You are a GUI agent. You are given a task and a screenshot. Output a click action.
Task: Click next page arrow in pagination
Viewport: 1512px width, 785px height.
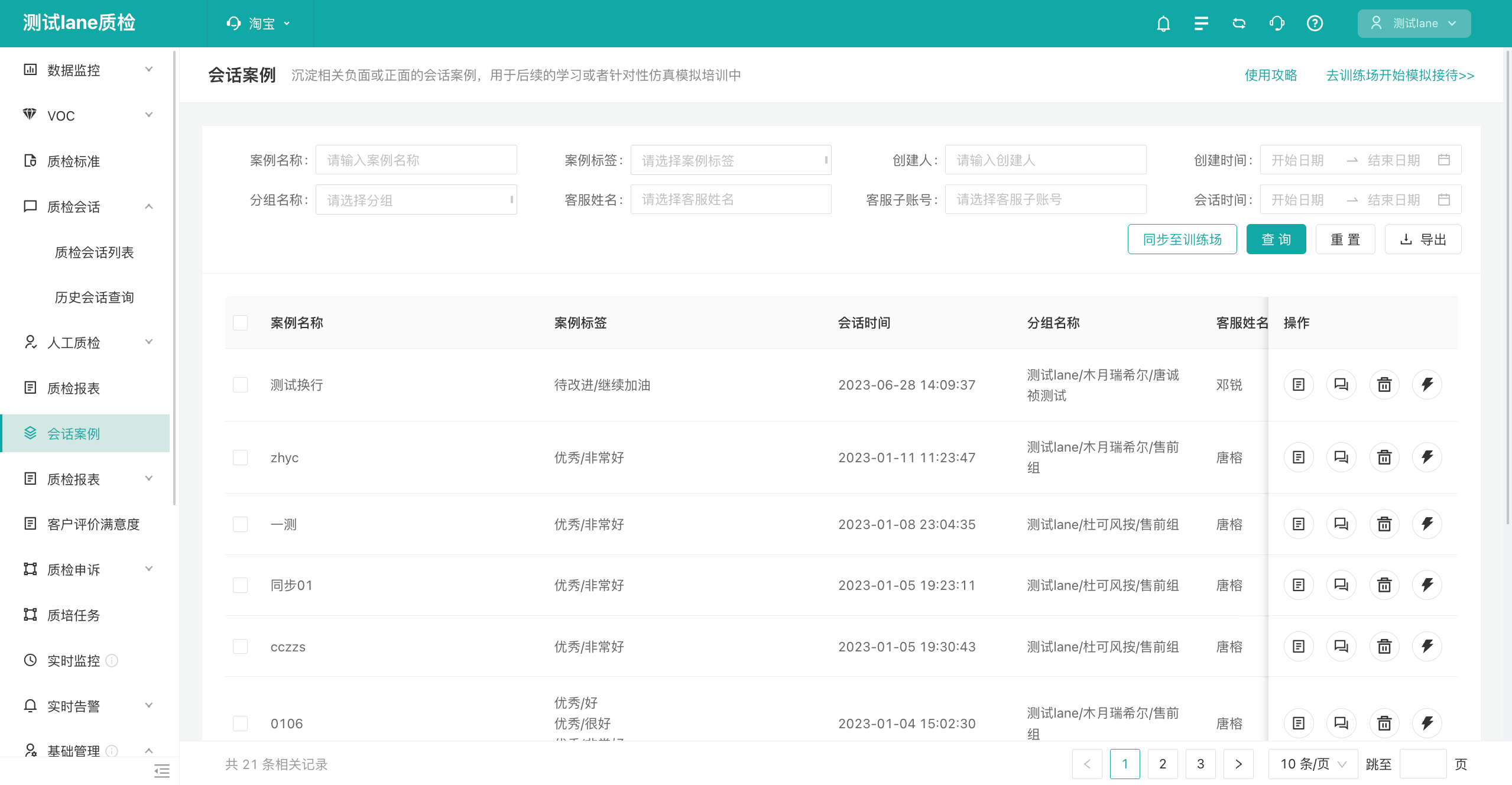tap(1238, 764)
